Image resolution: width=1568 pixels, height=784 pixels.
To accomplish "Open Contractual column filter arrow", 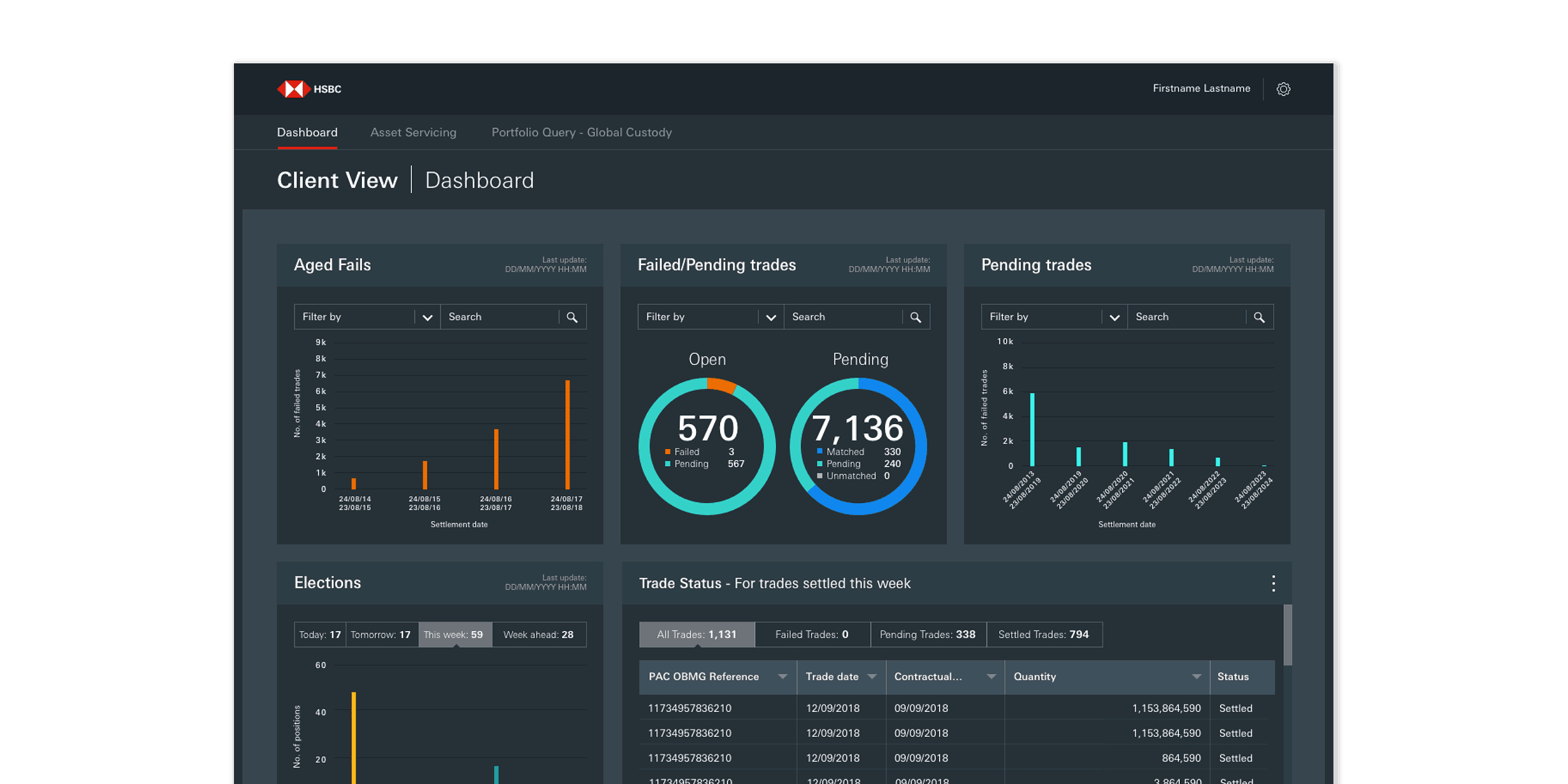I will 991,677.
